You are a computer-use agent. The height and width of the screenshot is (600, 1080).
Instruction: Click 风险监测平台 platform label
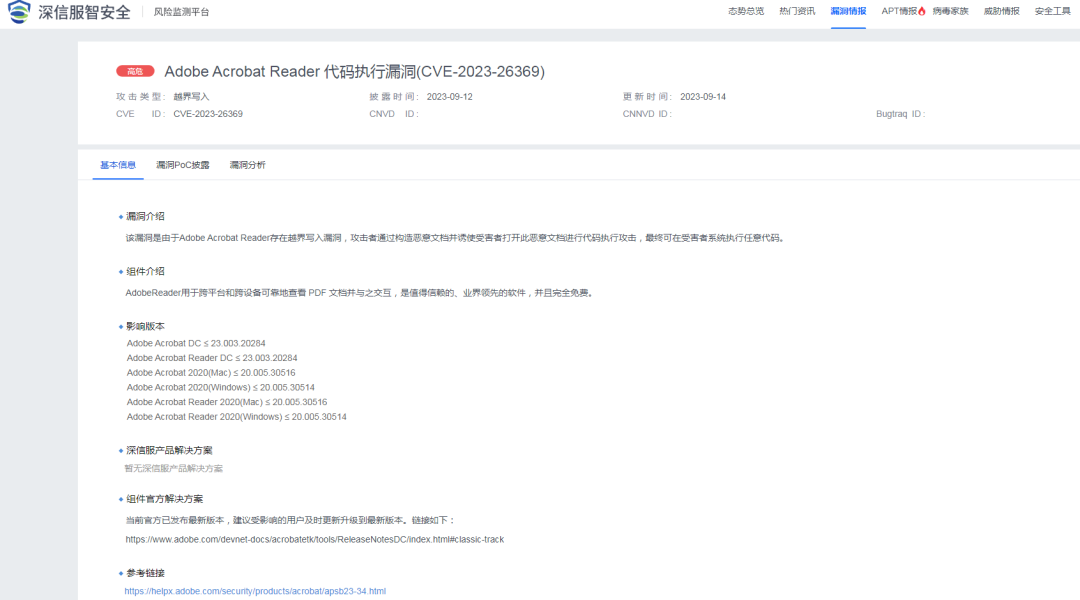[x=181, y=12]
